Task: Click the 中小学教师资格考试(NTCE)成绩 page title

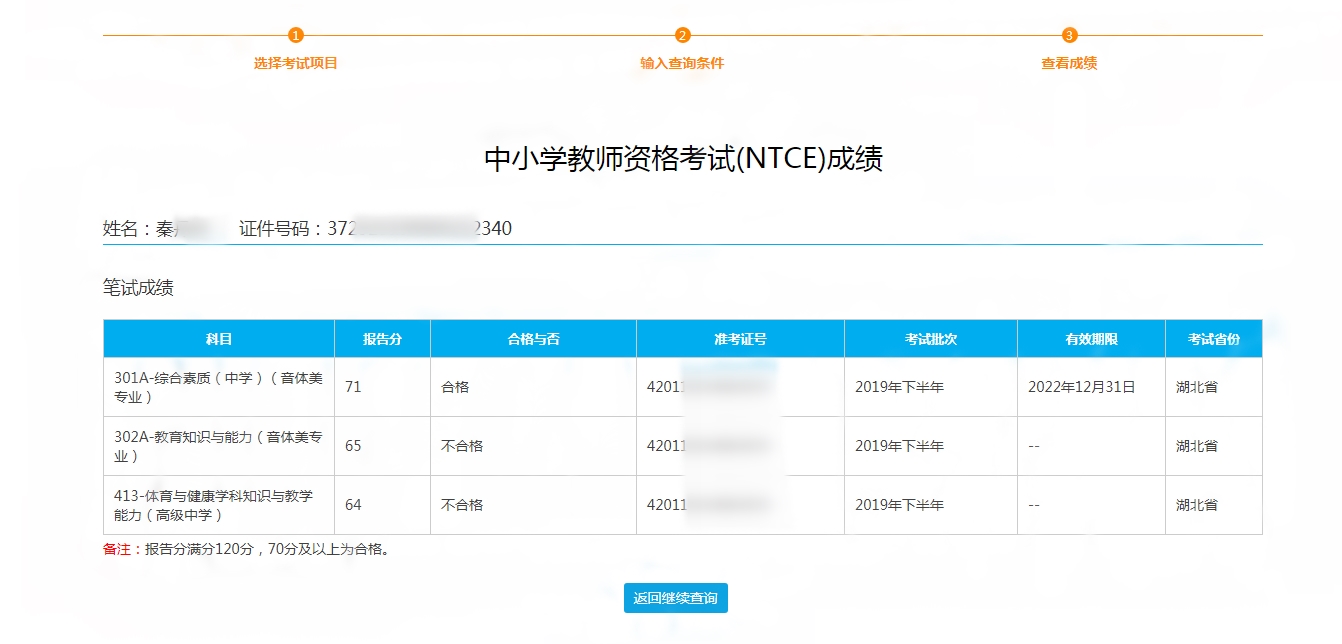Action: (683, 160)
